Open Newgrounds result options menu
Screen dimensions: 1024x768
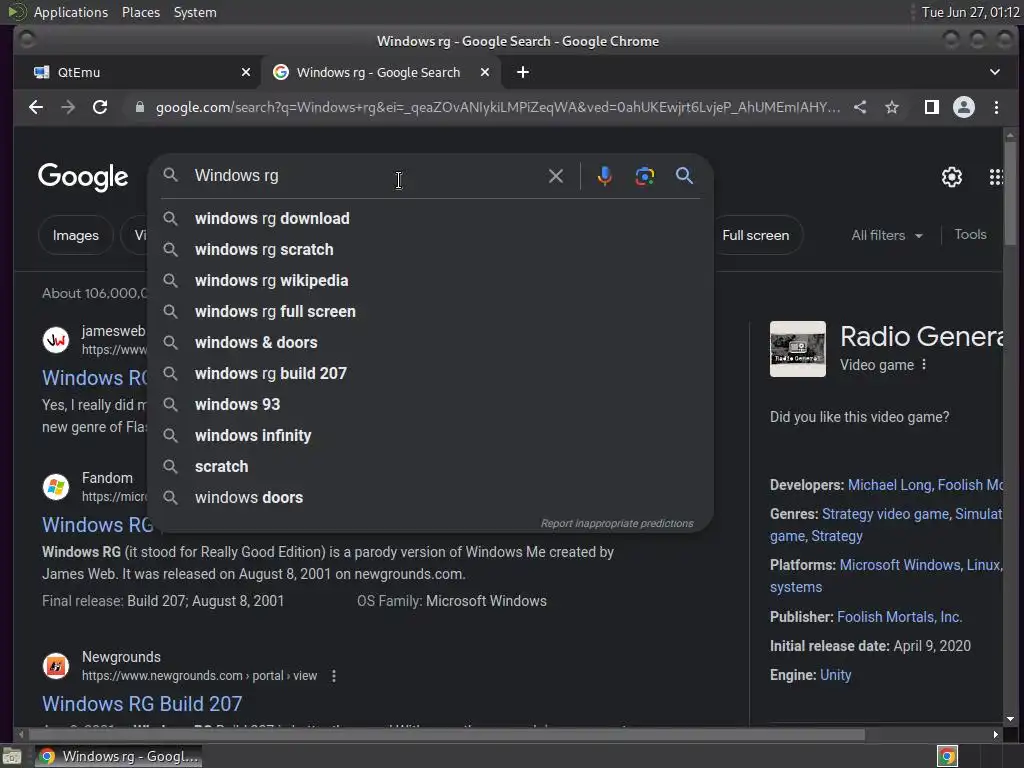click(x=334, y=676)
